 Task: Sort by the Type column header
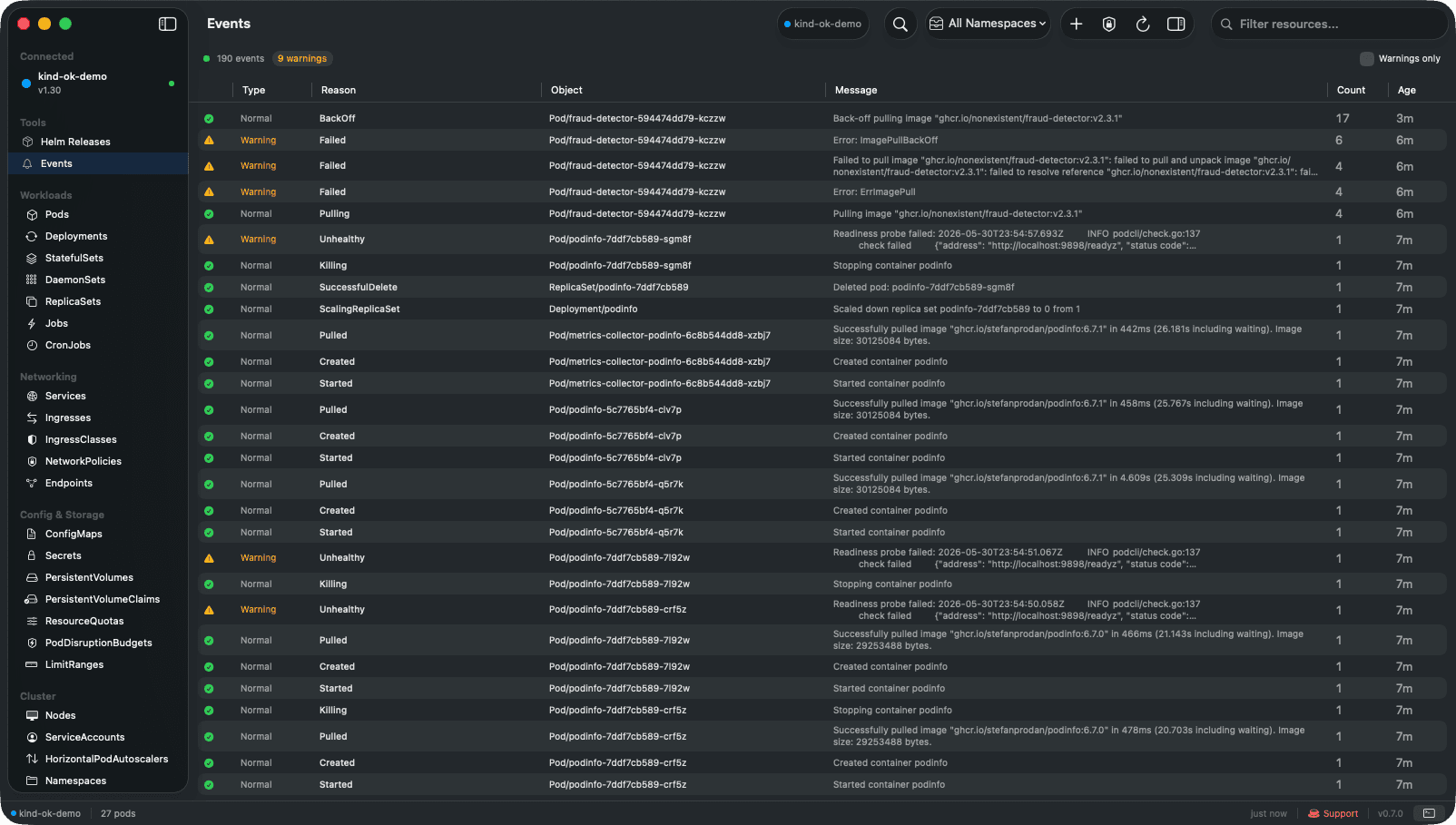[254, 90]
